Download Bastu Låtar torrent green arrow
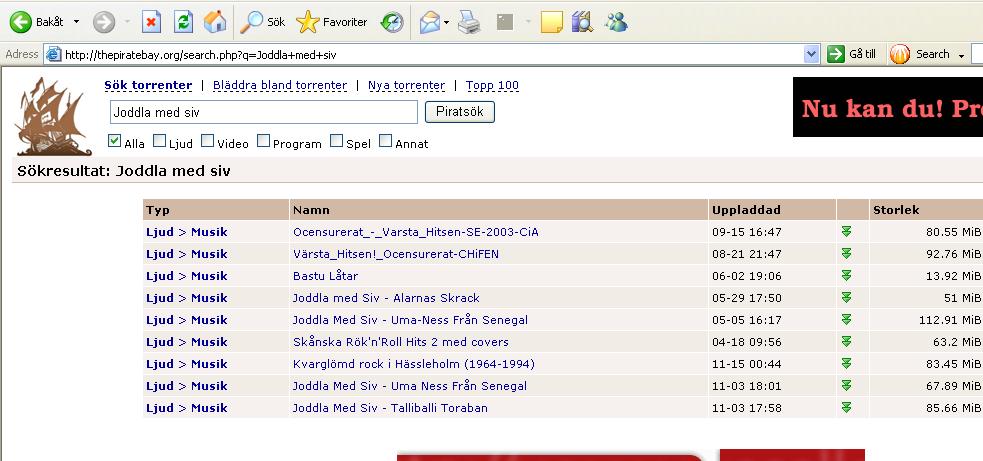This screenshot has height=461, width=983. pyautogui.click(x=846, y=275)
